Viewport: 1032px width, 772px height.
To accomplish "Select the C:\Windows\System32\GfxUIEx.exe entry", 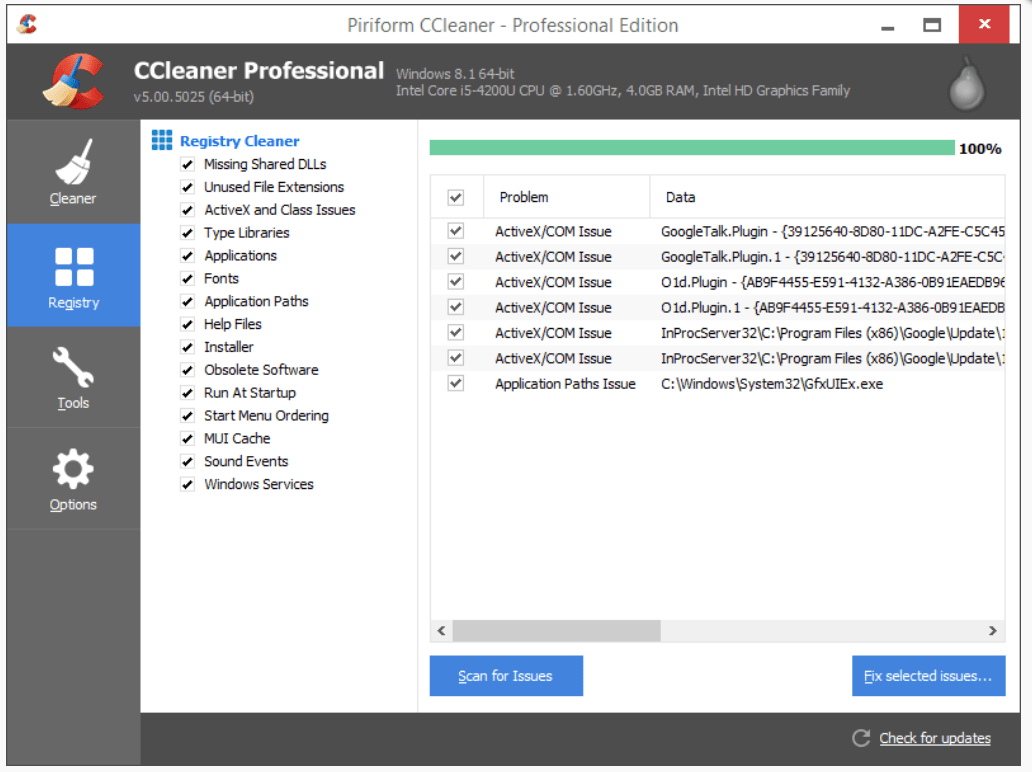I will click(772, 384).
